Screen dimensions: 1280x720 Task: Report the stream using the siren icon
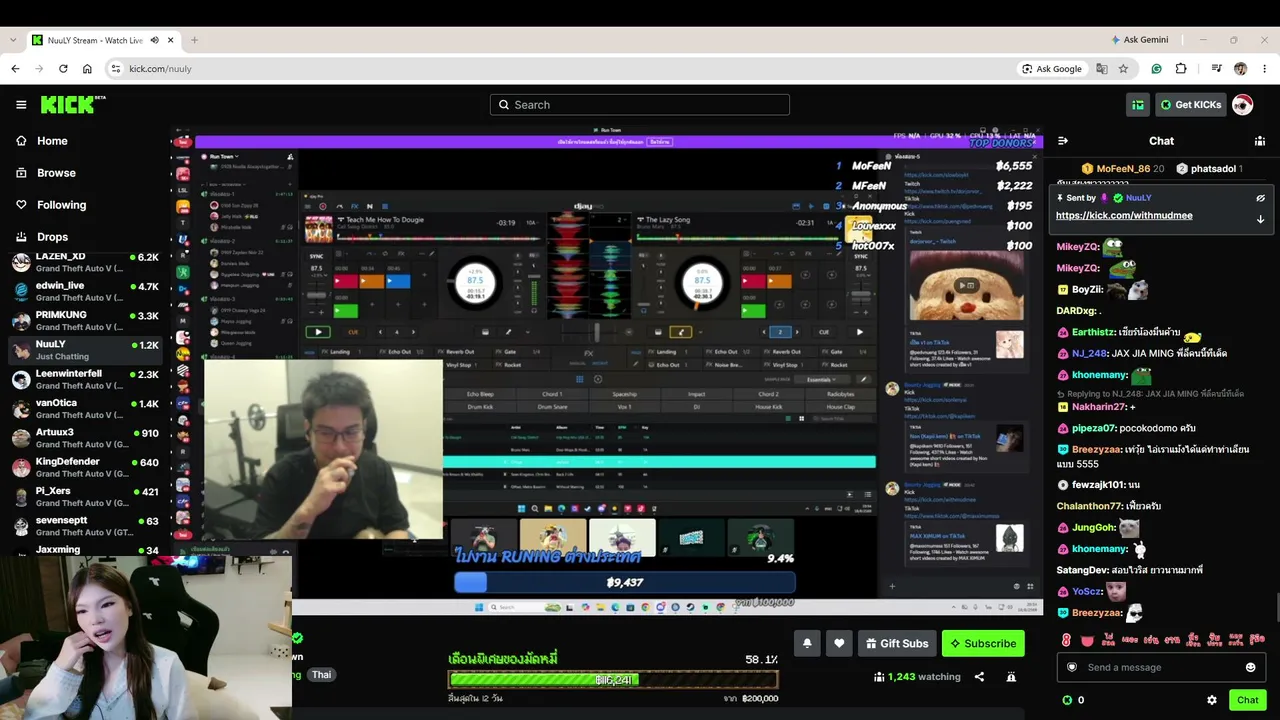click(1011, 677)
